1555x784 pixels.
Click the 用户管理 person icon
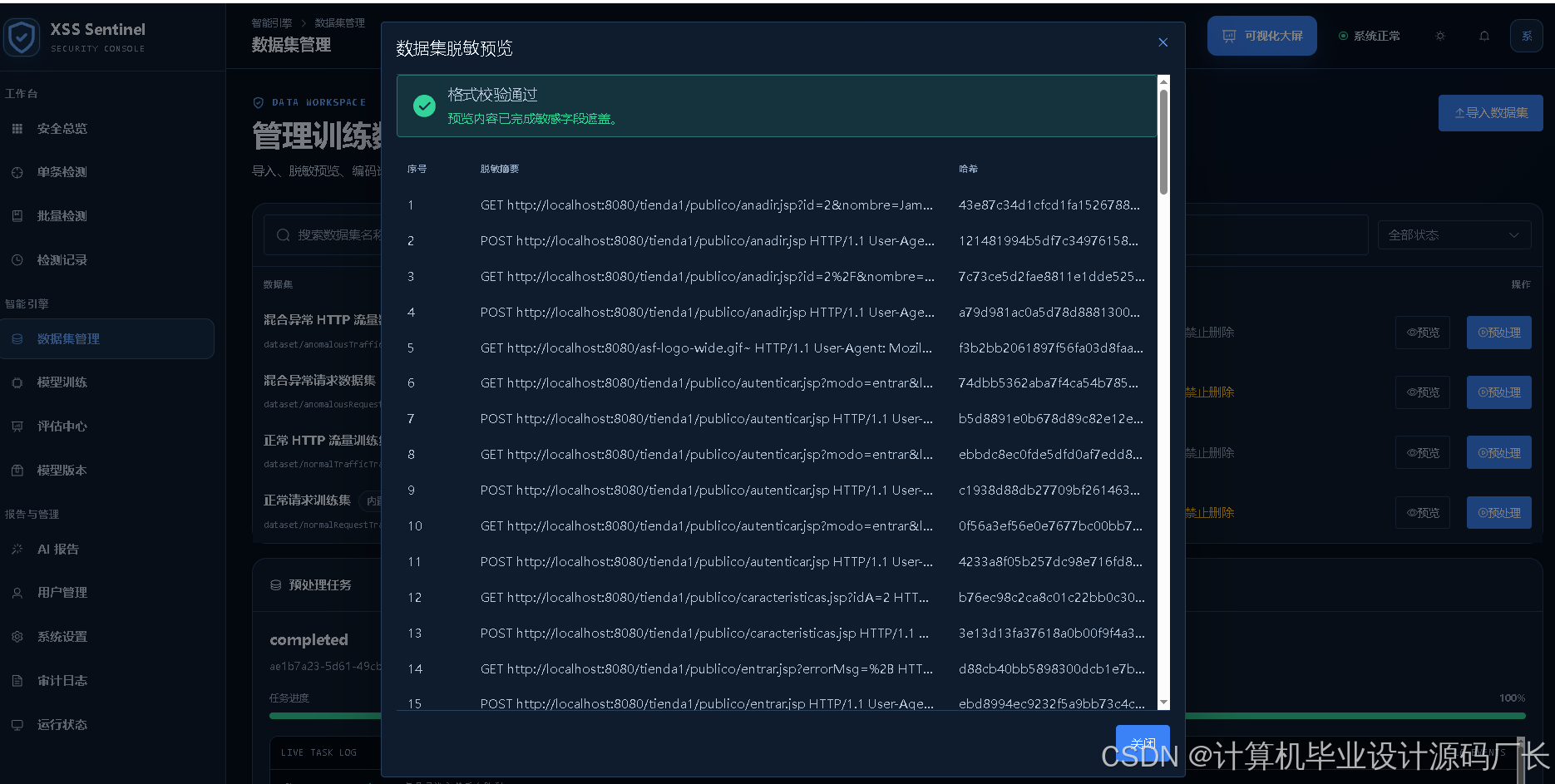pos(17,593)
